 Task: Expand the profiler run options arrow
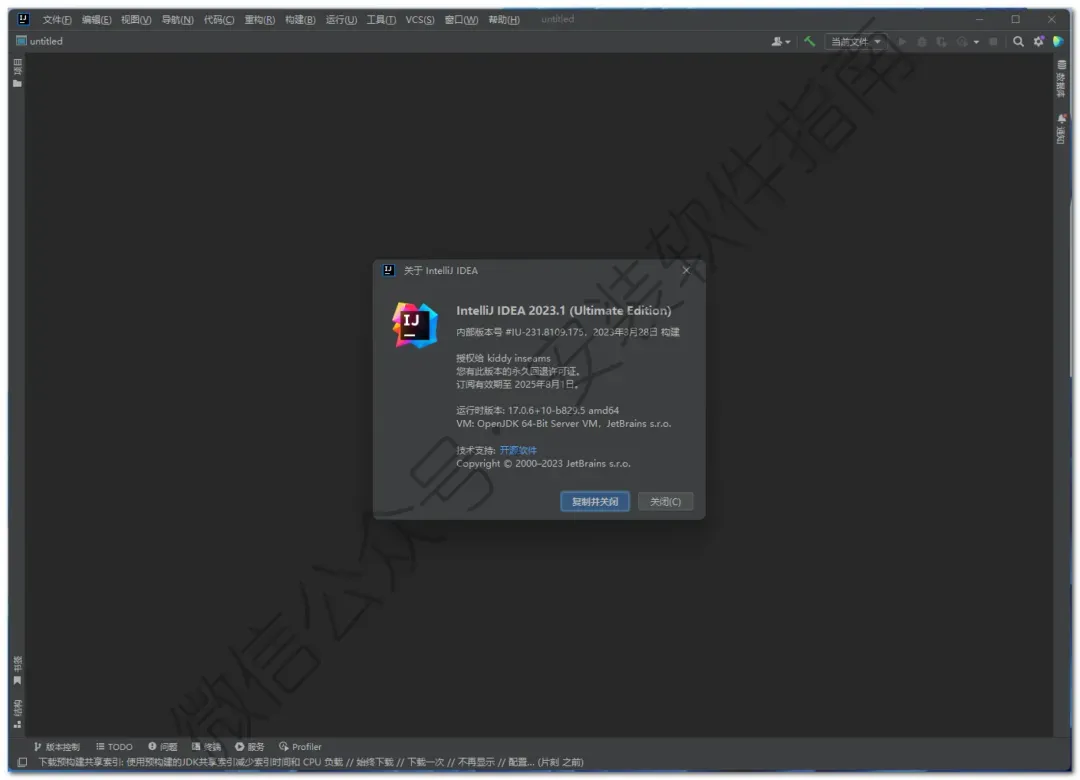tap(976, 42)
